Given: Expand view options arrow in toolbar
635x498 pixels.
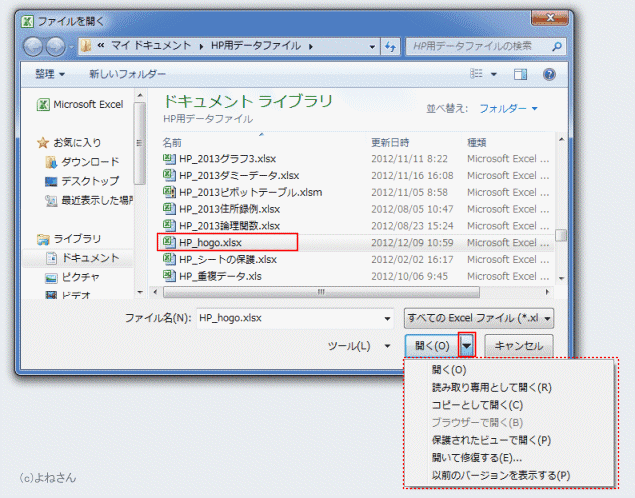Looking at the screenshot, I should (x=494, y=74).
